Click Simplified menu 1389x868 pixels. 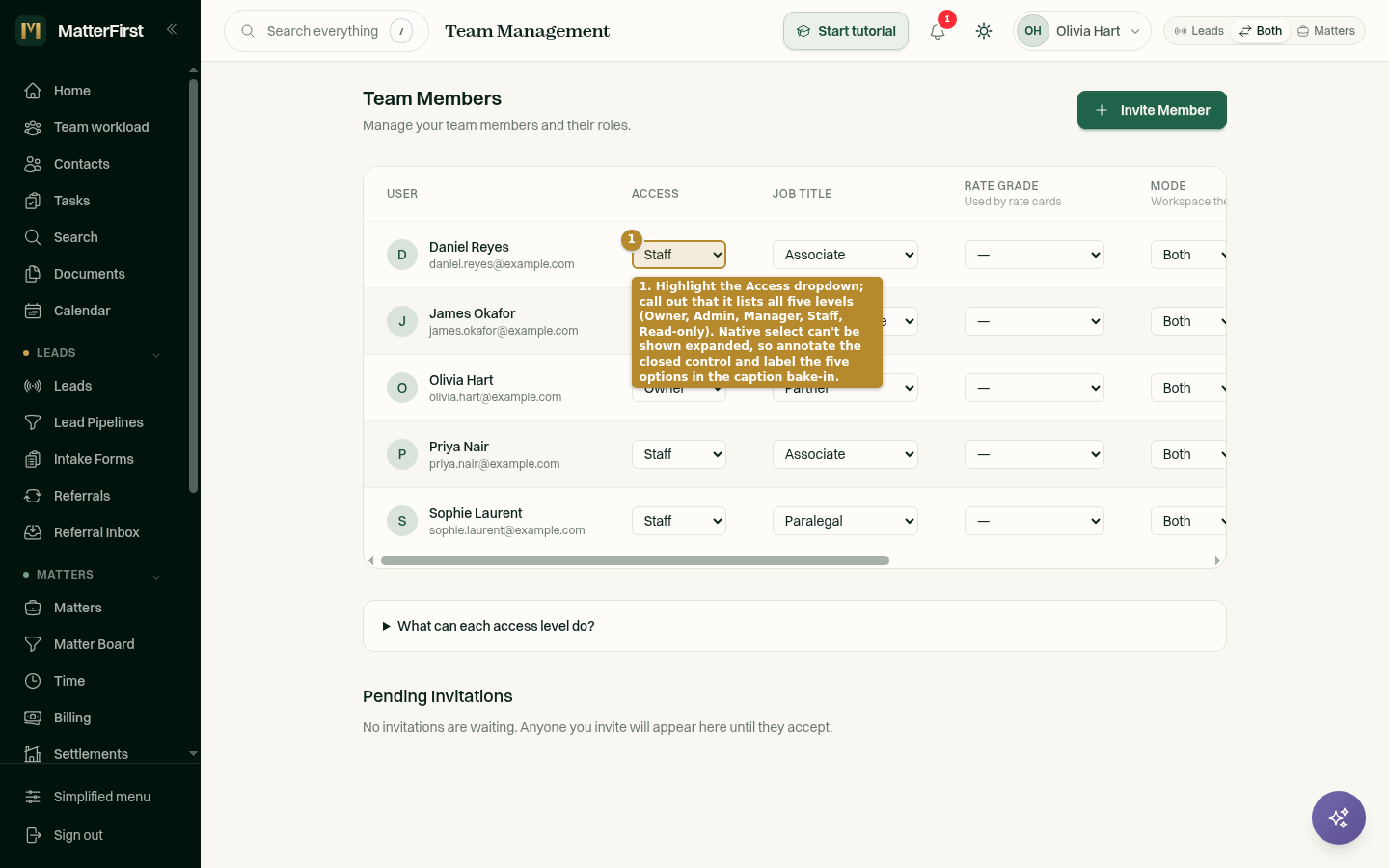102,797
